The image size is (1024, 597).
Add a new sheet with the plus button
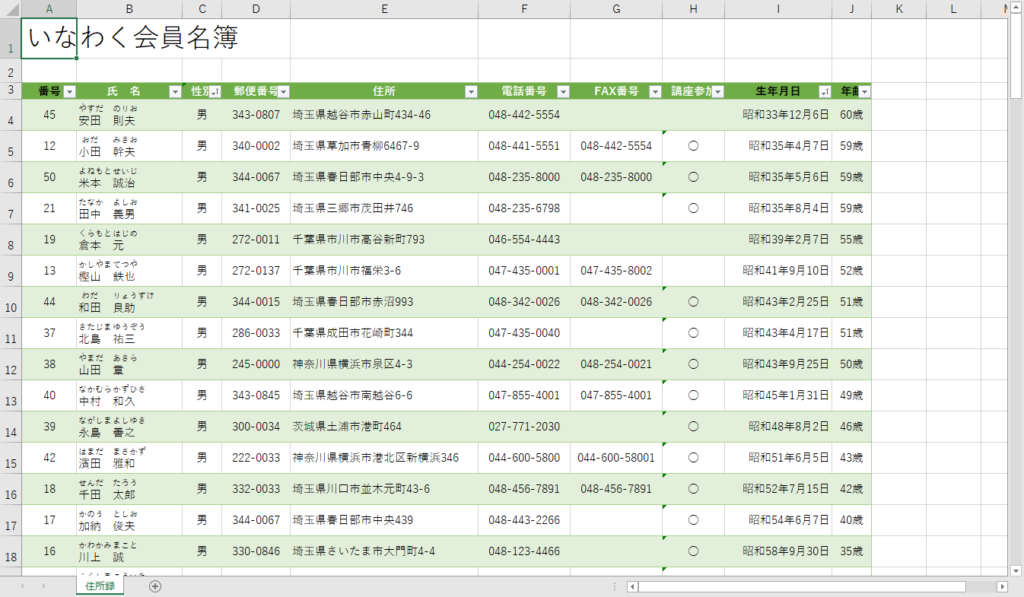(155, 586)
